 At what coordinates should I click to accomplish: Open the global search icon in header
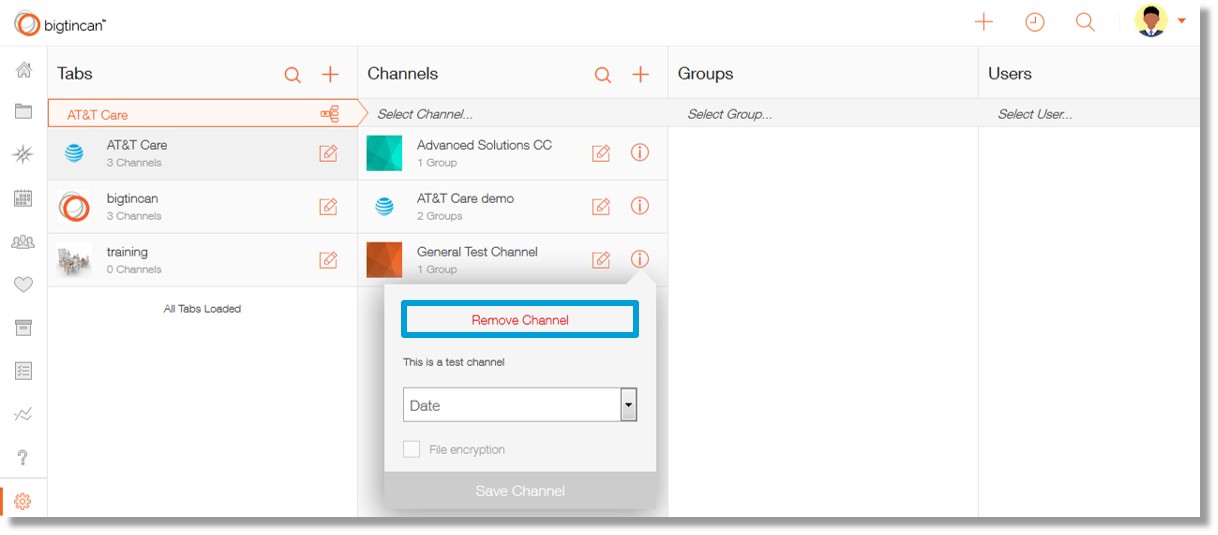pyautogui.click(x=1085, y=22)
